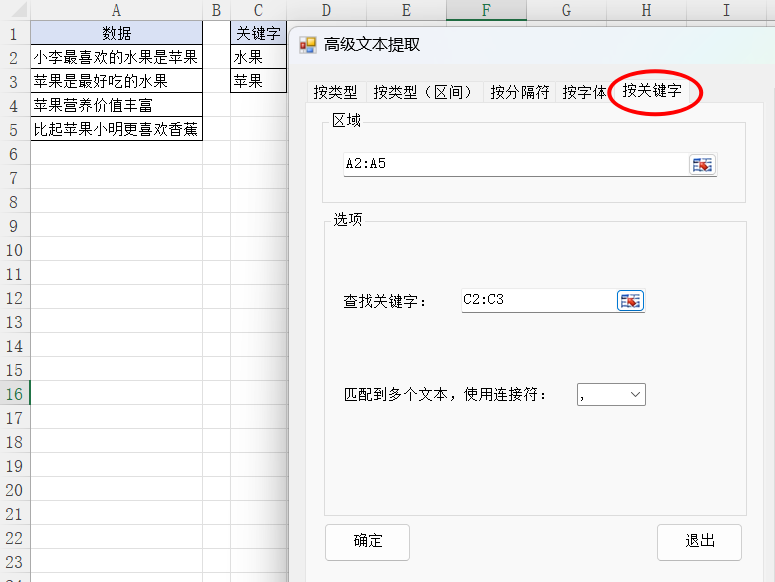Select cell A1 with 数据 header
Screen dimensions: 775x582
(117, 33)
